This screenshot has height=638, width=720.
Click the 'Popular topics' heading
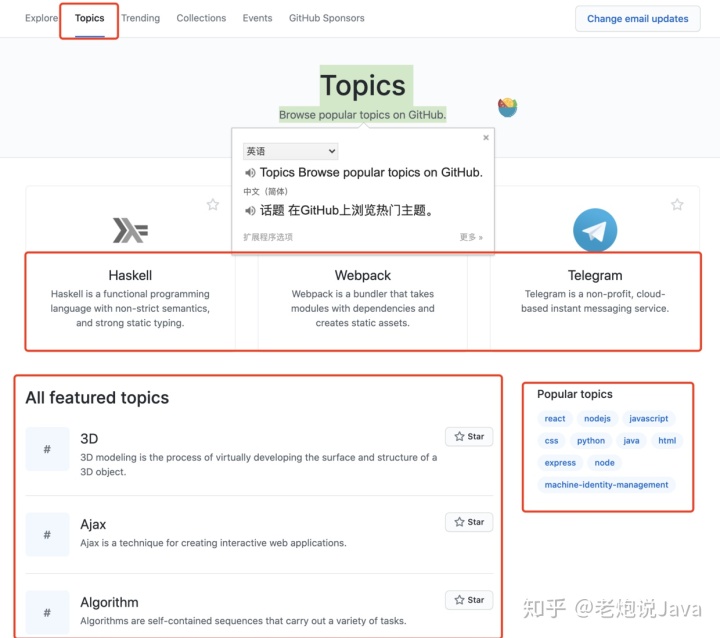pyautogui.click(x=574, y=394)
